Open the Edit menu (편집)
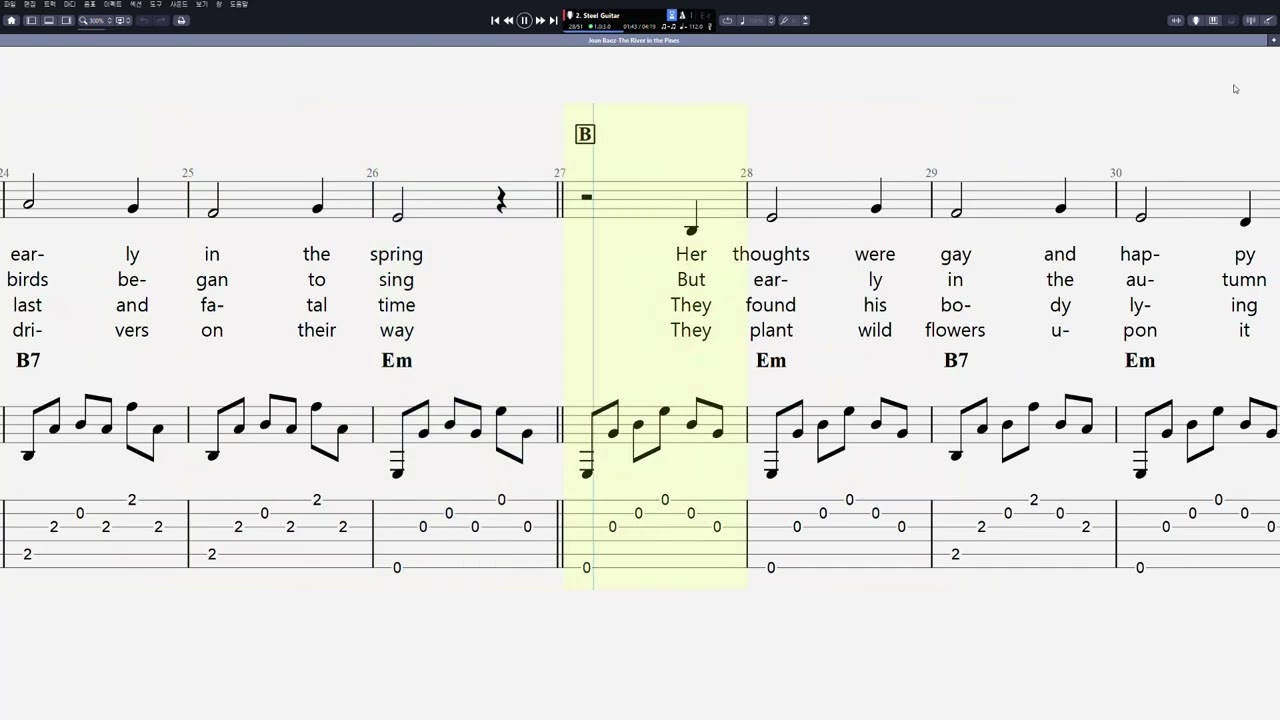This screenshot has height=720, width=1280. point(30,4)
